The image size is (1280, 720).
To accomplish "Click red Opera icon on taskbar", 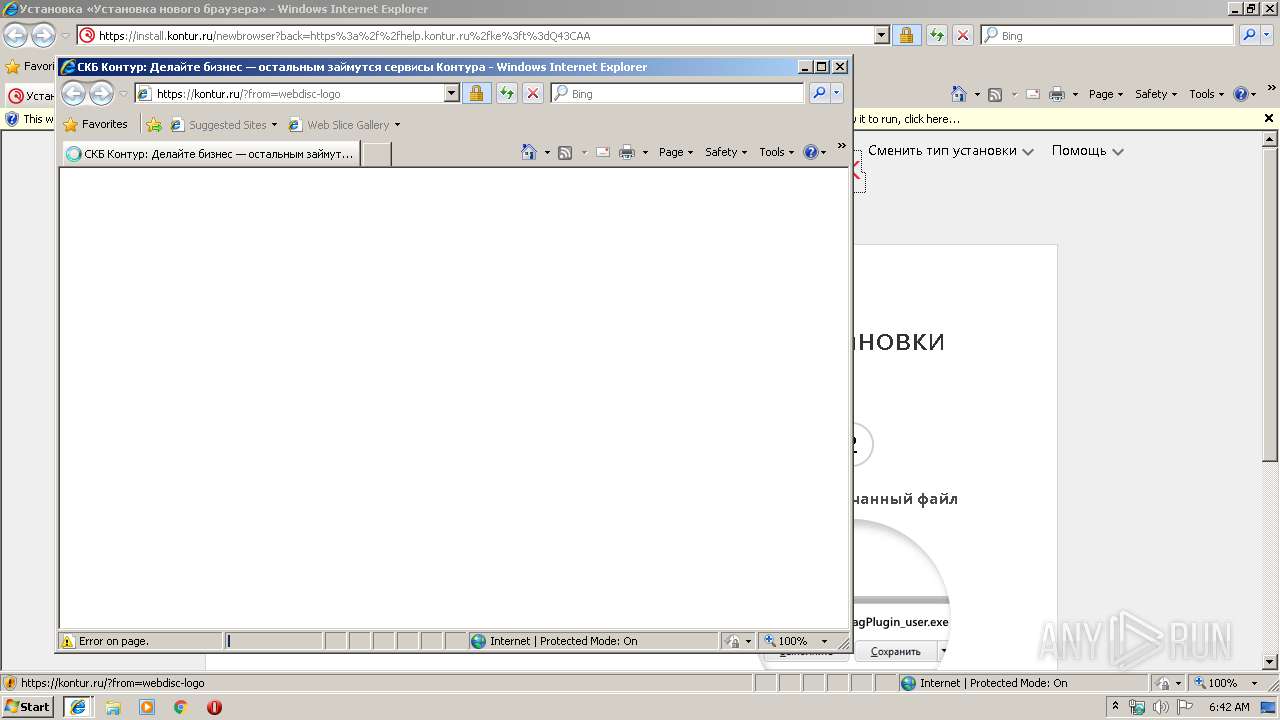I will coord(214,707).
